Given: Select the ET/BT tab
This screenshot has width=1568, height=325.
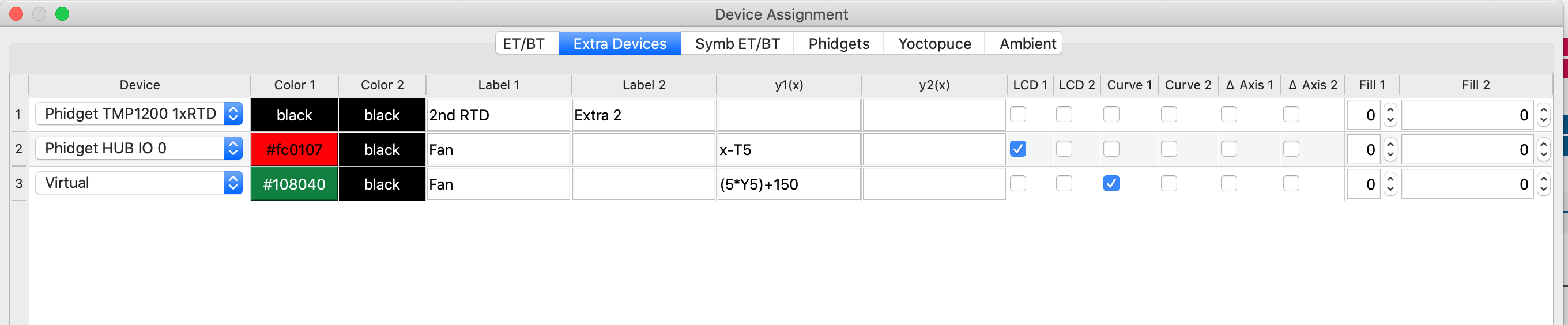Looking at the screenshot, I should 523,44.
